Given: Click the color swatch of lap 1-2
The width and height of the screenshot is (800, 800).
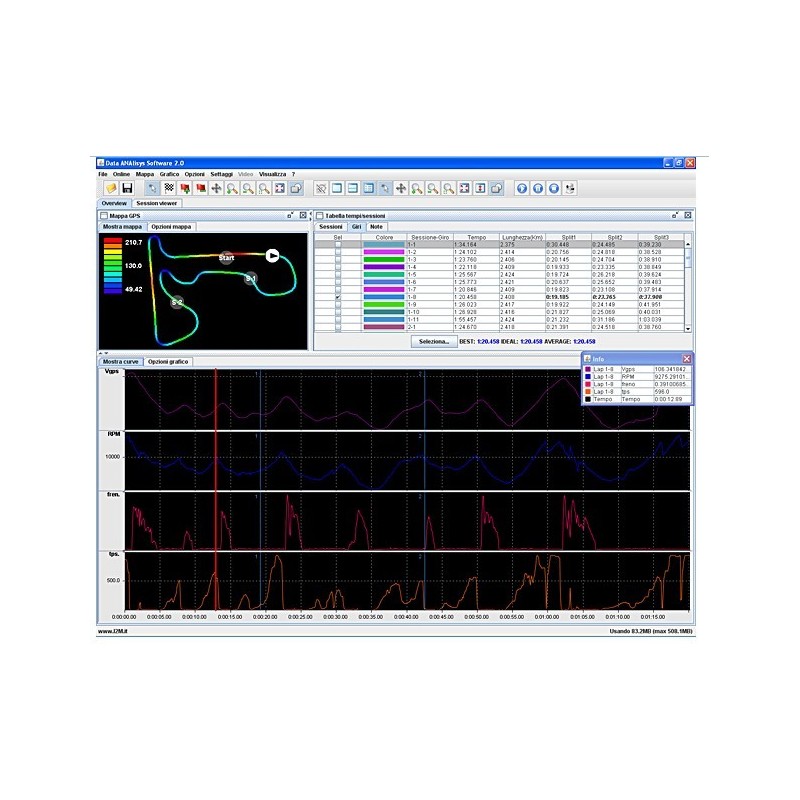Looking at the screenshot, I should pos(384,252).
